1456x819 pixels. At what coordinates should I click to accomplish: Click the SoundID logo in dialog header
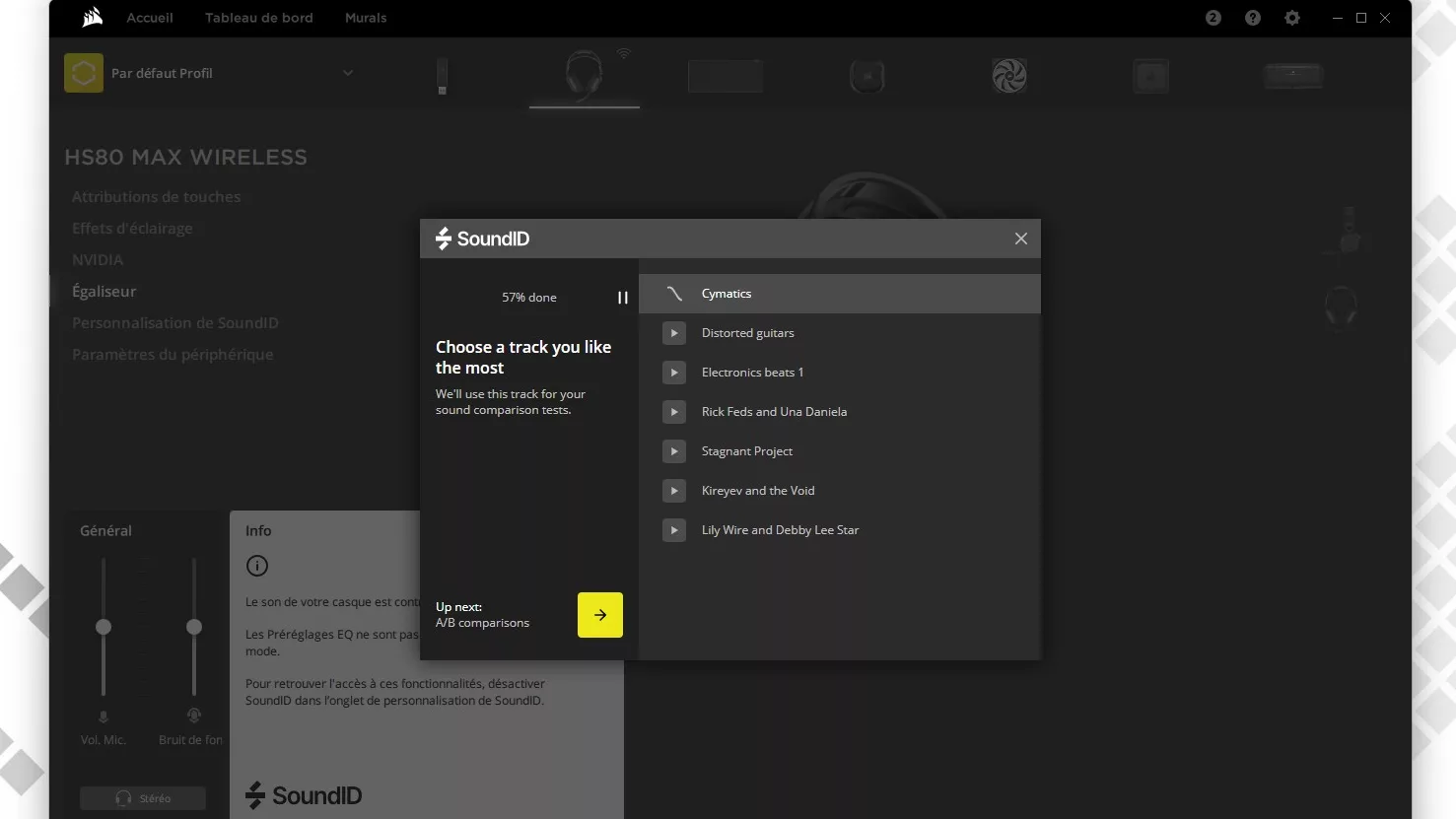483,239
